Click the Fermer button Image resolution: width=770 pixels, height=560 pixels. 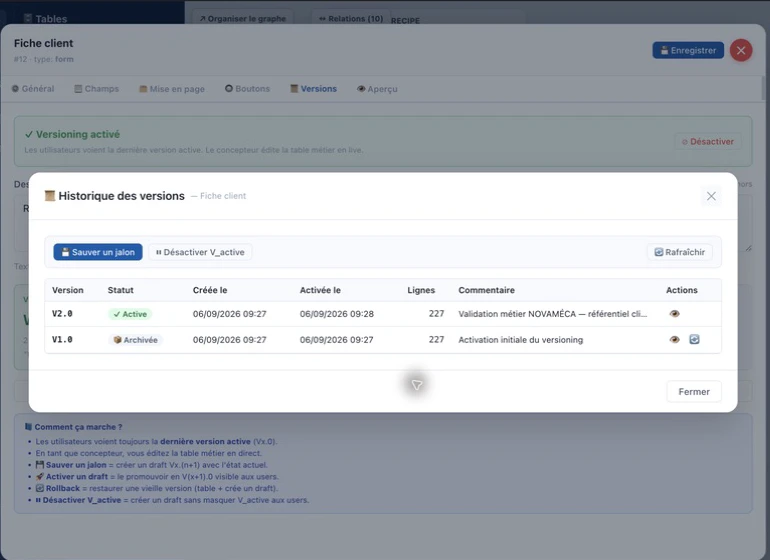(x=693, y=392)
